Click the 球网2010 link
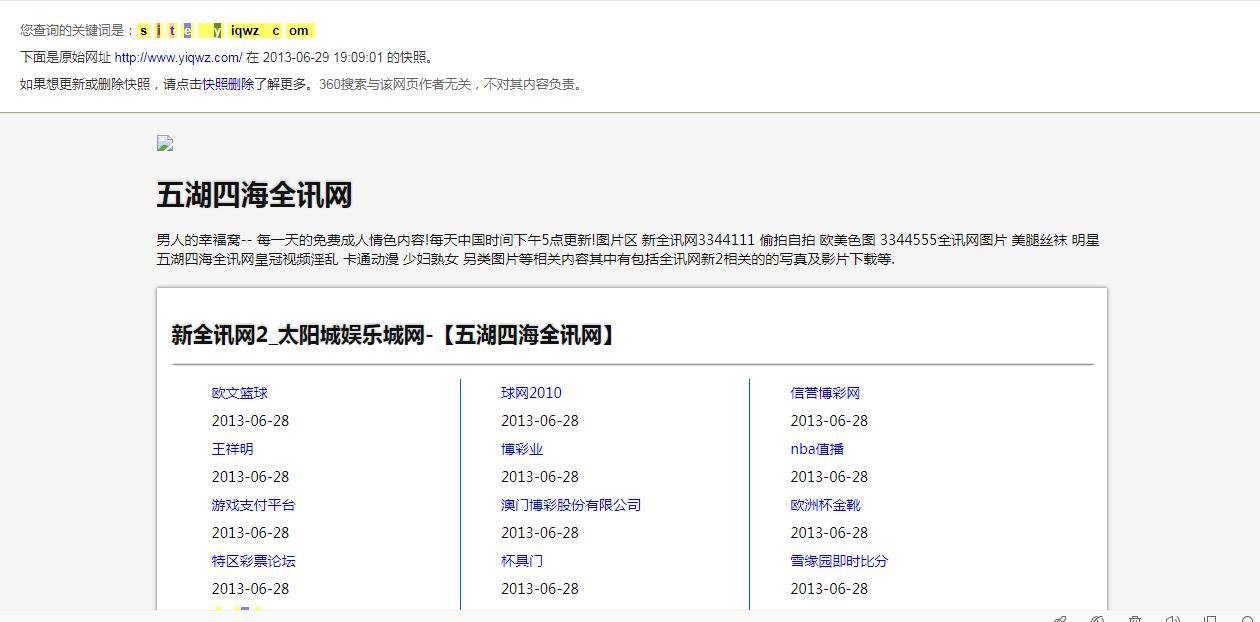 (x=531, y=393)
